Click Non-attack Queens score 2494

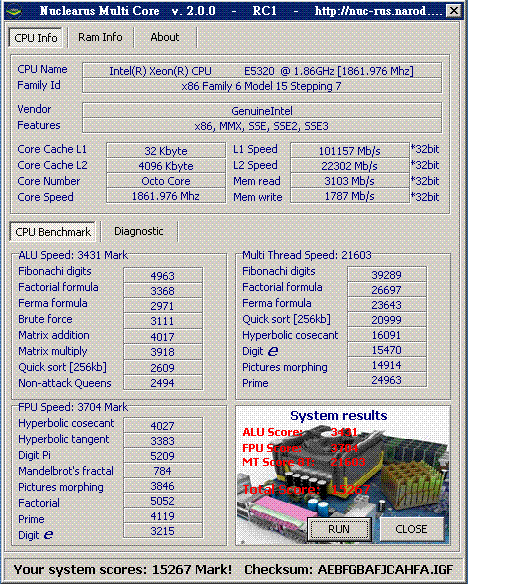[163, 383]
